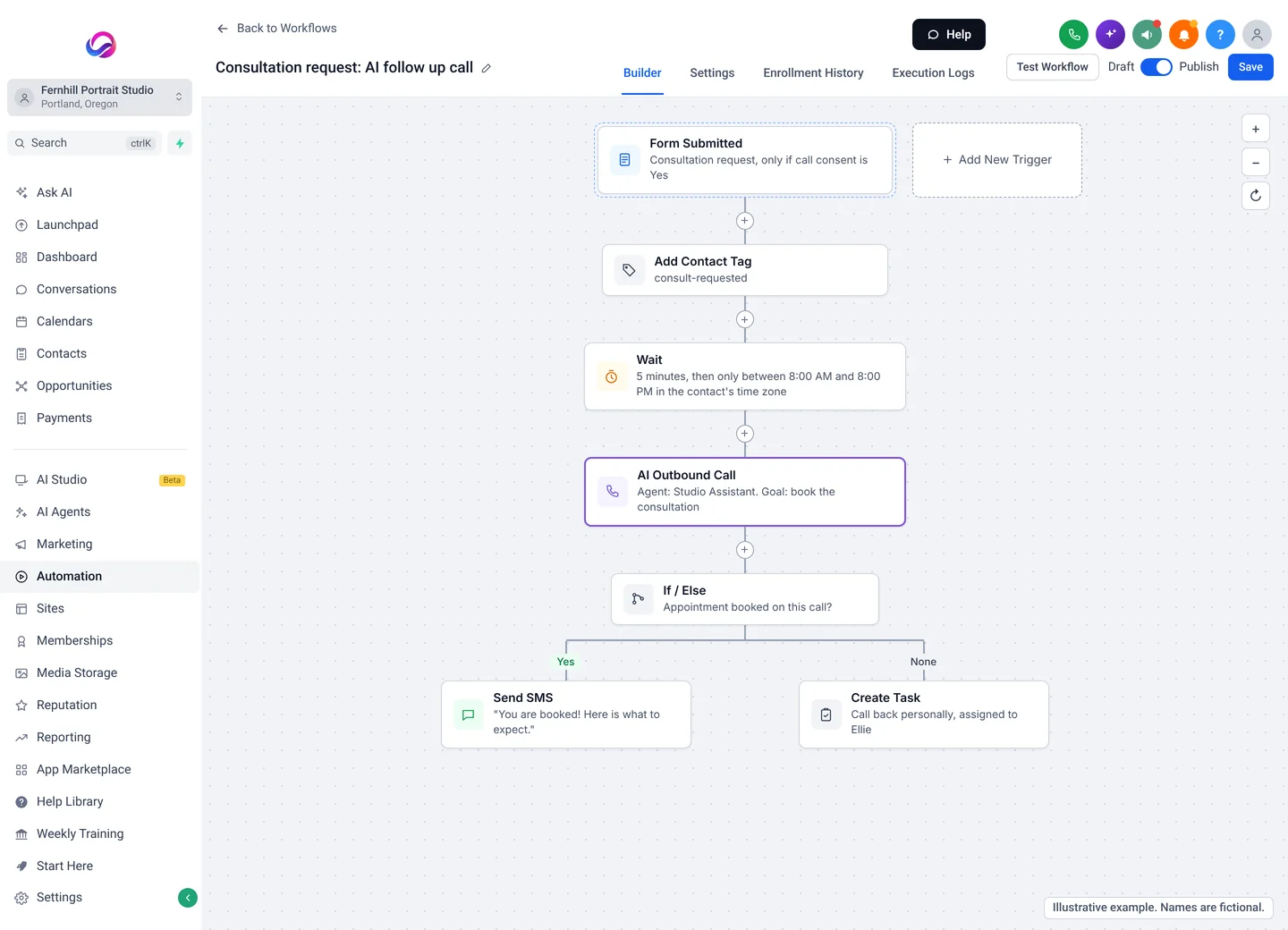Add step below AI Outbound Call
Viewport: 1288px width, 930px height.
click(744, 550)
